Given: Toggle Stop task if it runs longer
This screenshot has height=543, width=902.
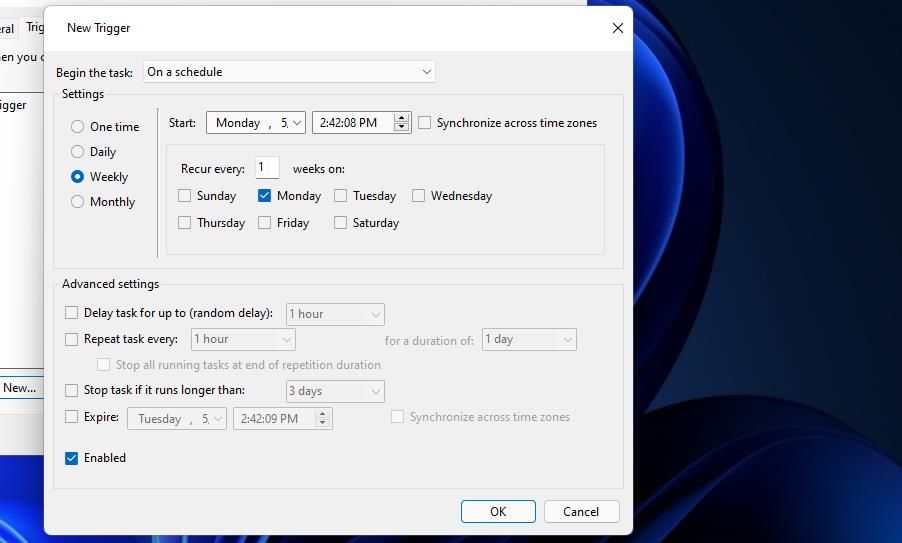Looking at the screenshot, I should click(71, 391).
